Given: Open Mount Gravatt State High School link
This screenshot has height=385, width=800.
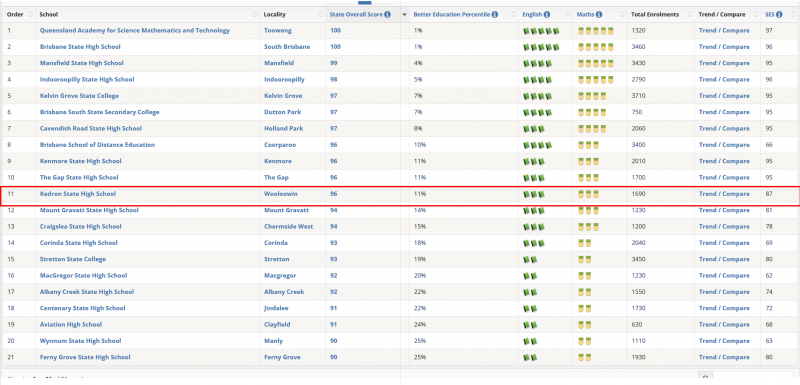Looking at the screenshot, I should (89, 210).
